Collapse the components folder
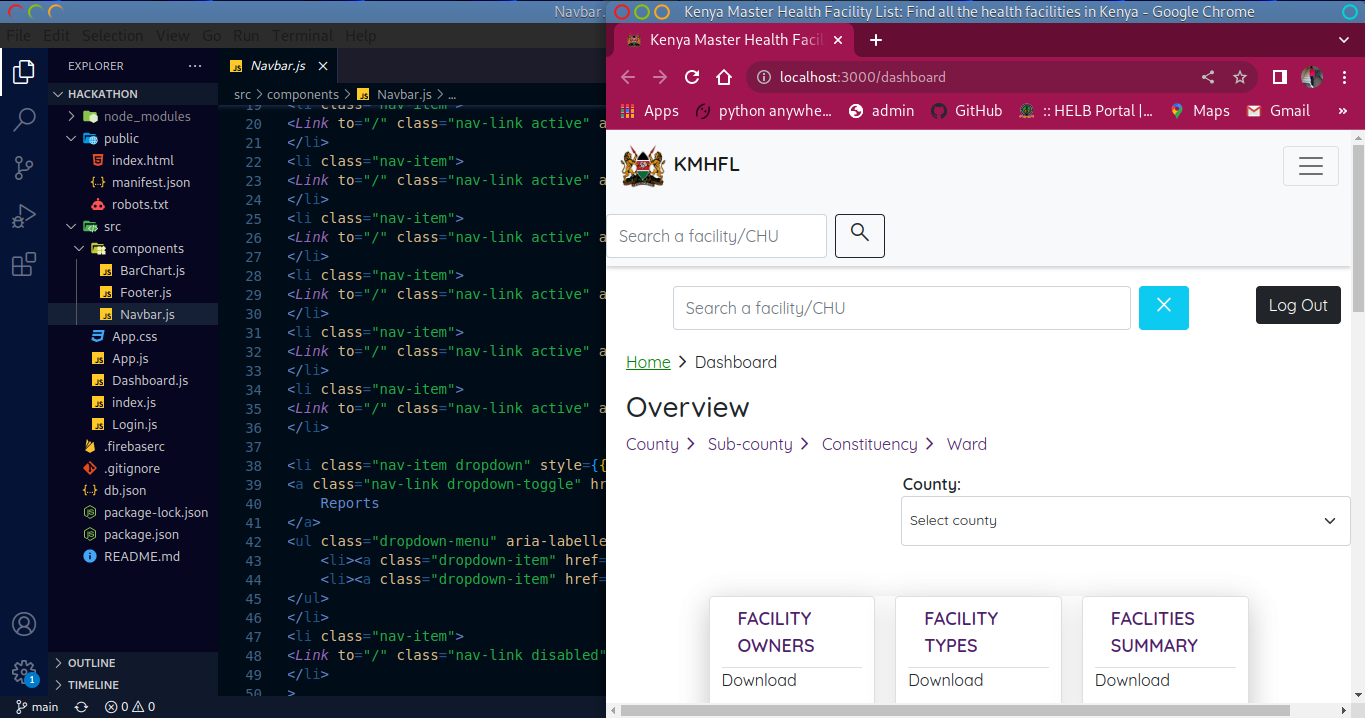The image size is (1365, 718). coord(147,248)
